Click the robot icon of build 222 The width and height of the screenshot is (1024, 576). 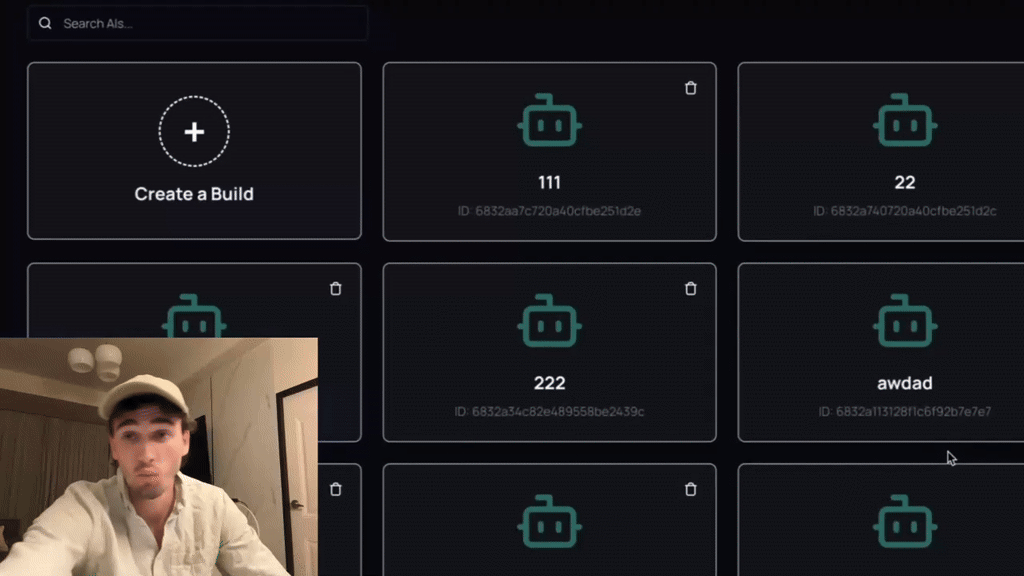click(x=549, y=321)
